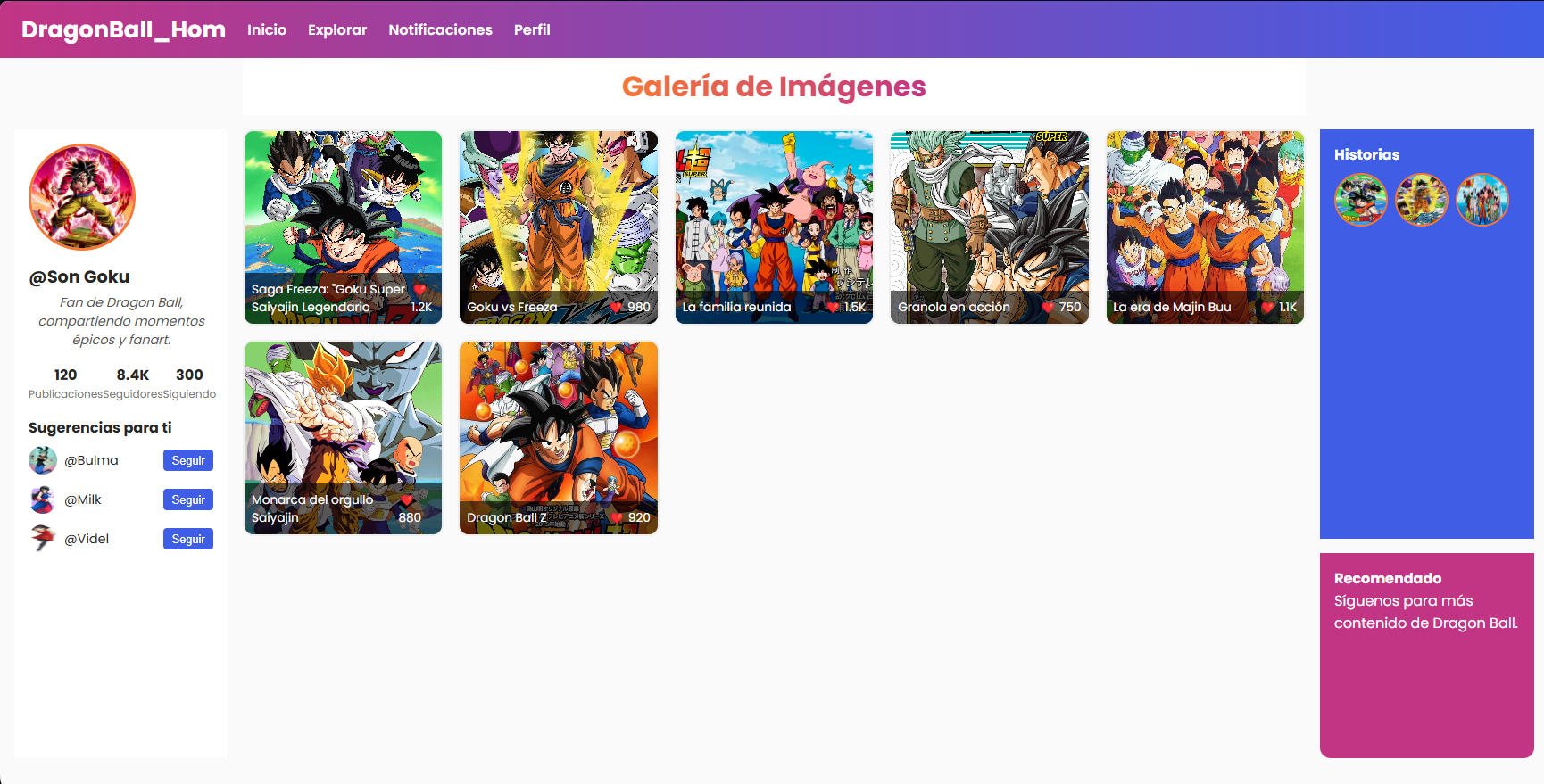This screenshot has height=784, width=1544.
Task: Open the Dragon Ball Z image card
Action: point(559,438)
